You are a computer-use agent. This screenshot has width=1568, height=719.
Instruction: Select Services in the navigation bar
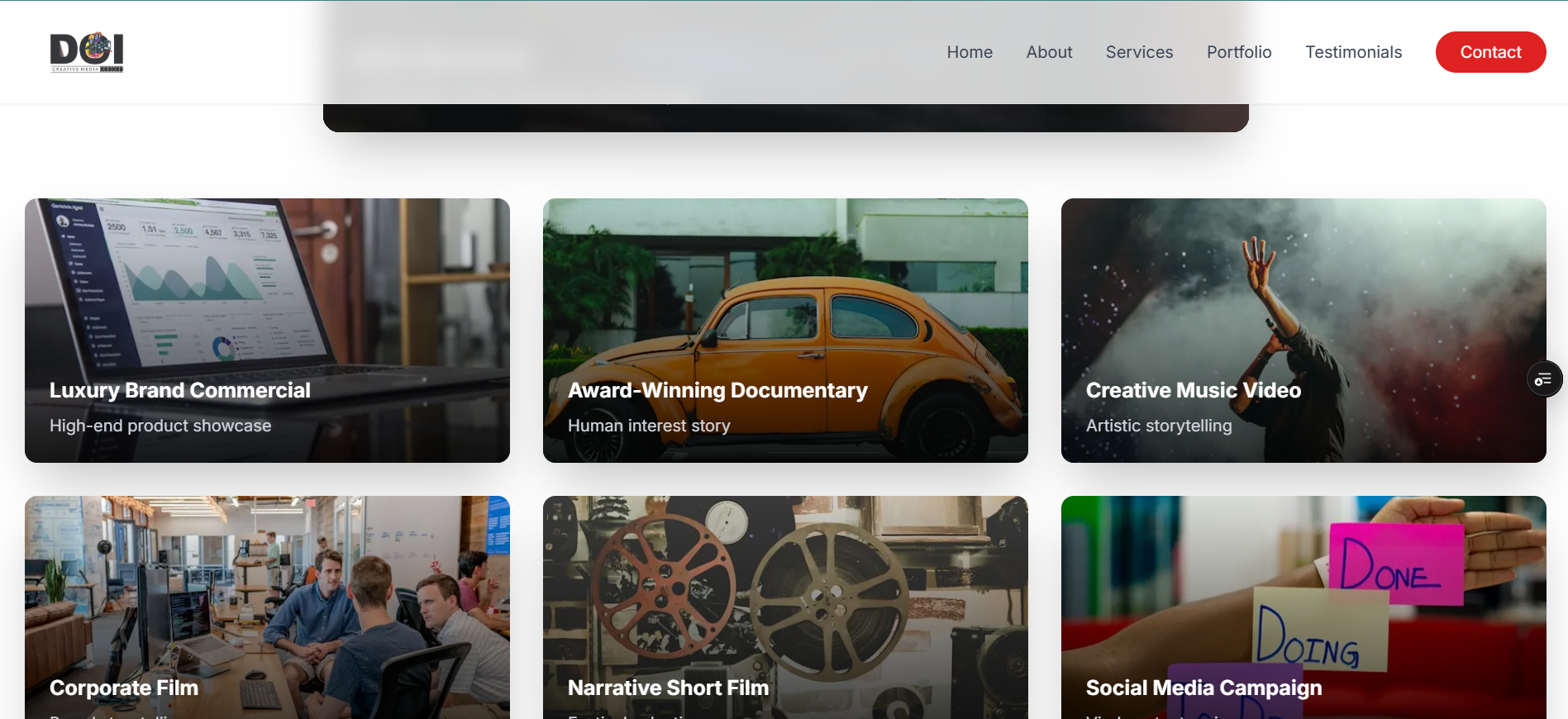(1139, 52)
